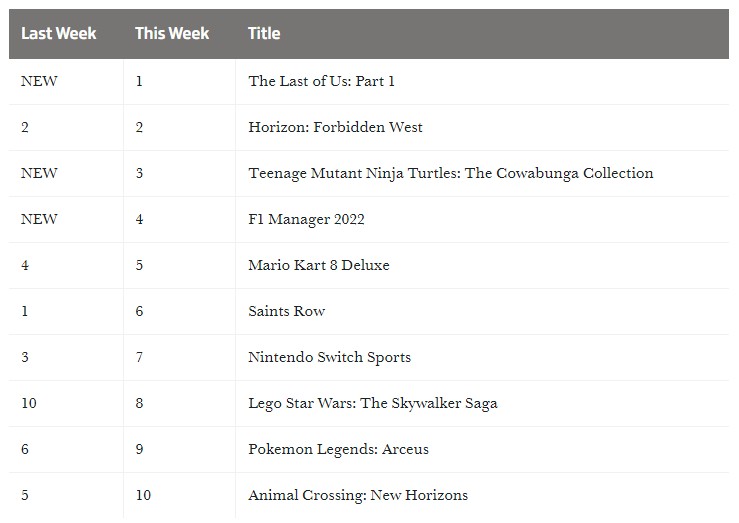Viewport: 739px width, 523px height.
Task: Click This Week rank for Animal Crossing
Action: tap(143, 495)
